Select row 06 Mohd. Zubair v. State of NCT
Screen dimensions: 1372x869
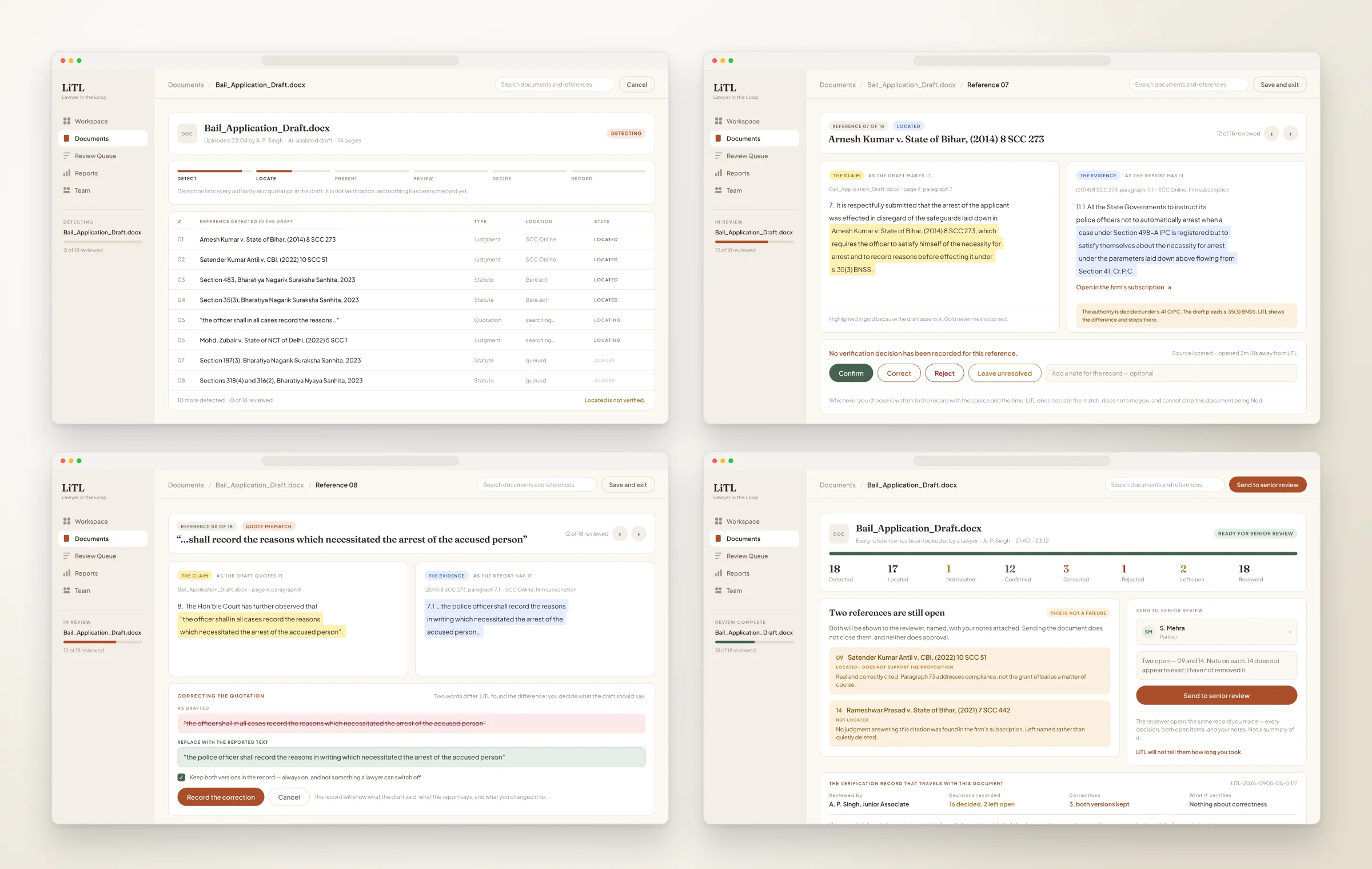pyautogui.click(x=411, y=340)
